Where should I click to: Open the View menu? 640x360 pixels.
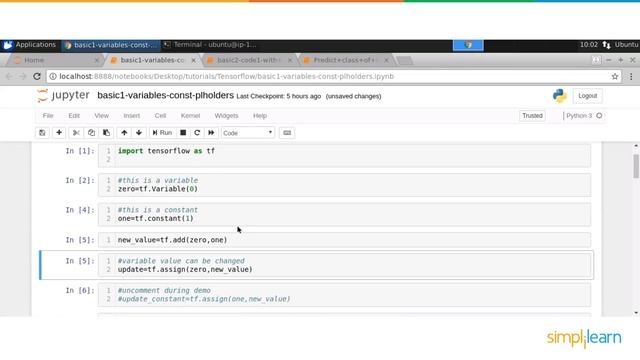pos(102,116)
